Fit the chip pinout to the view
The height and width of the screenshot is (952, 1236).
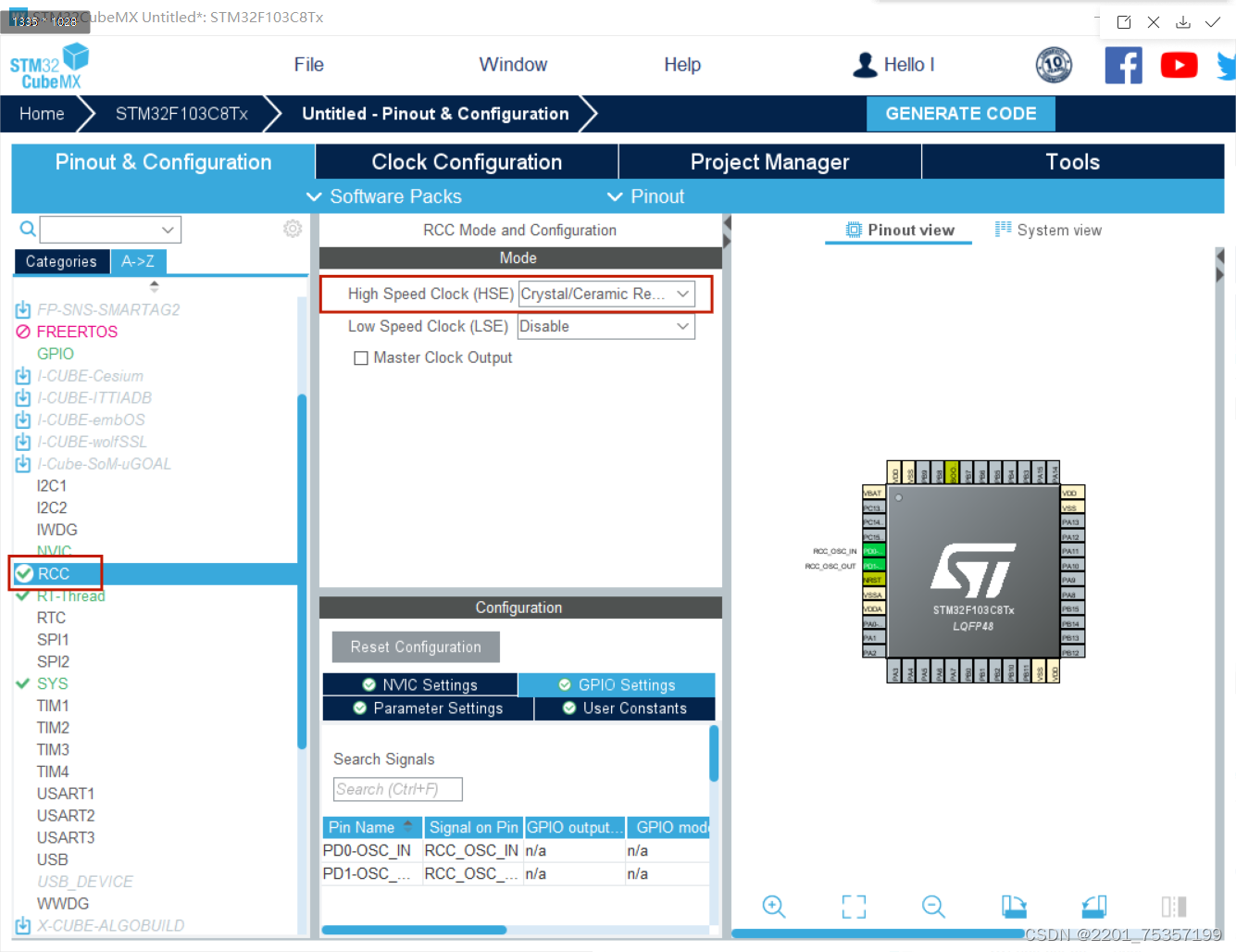tap(854, 907)
